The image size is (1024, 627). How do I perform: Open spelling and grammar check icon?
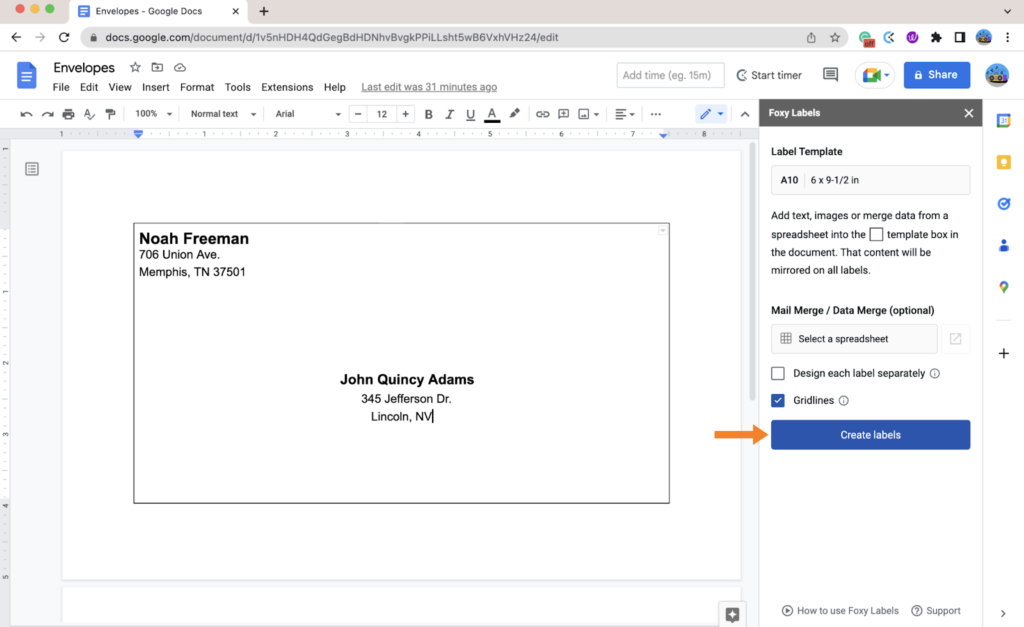point(88,113)
